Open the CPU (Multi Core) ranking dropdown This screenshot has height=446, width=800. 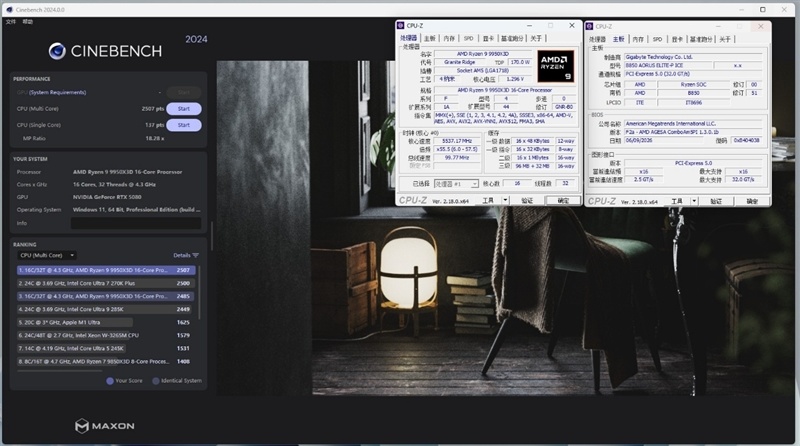pos(47,255)
